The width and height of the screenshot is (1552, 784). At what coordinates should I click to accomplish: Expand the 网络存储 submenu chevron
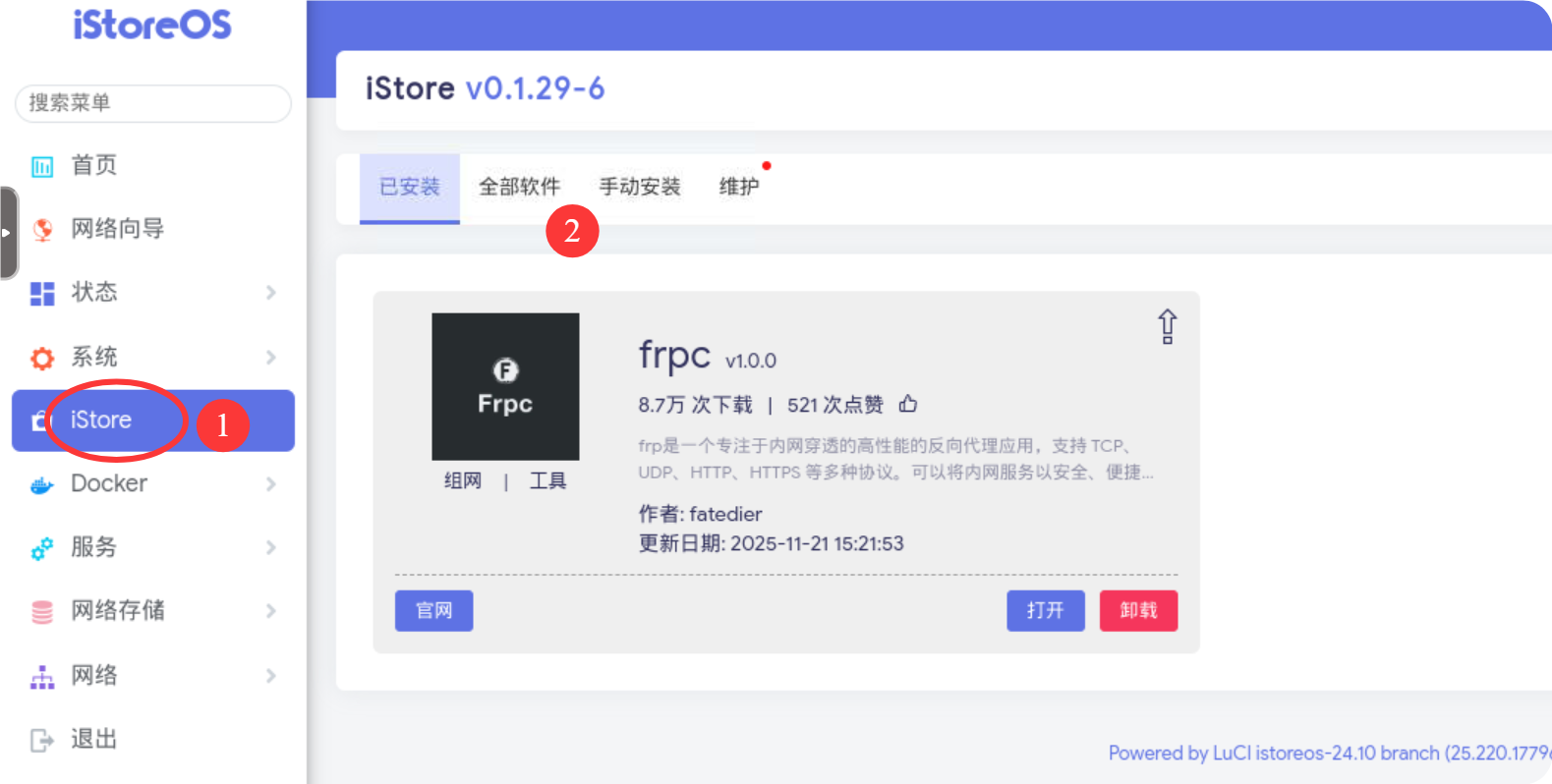(x=271, y=611)
